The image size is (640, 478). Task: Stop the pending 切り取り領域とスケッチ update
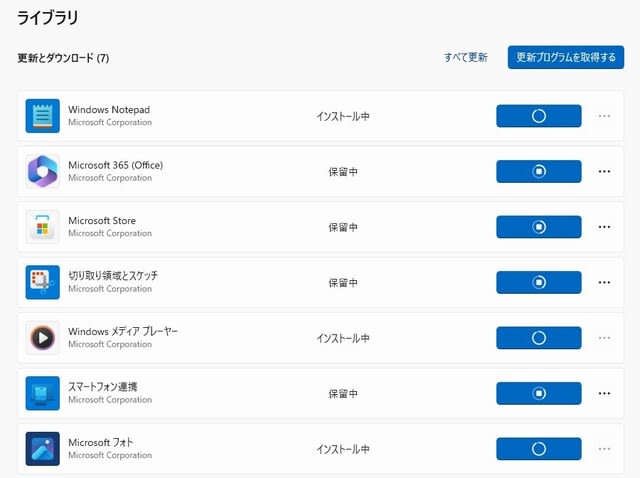[x=539, y=282]
